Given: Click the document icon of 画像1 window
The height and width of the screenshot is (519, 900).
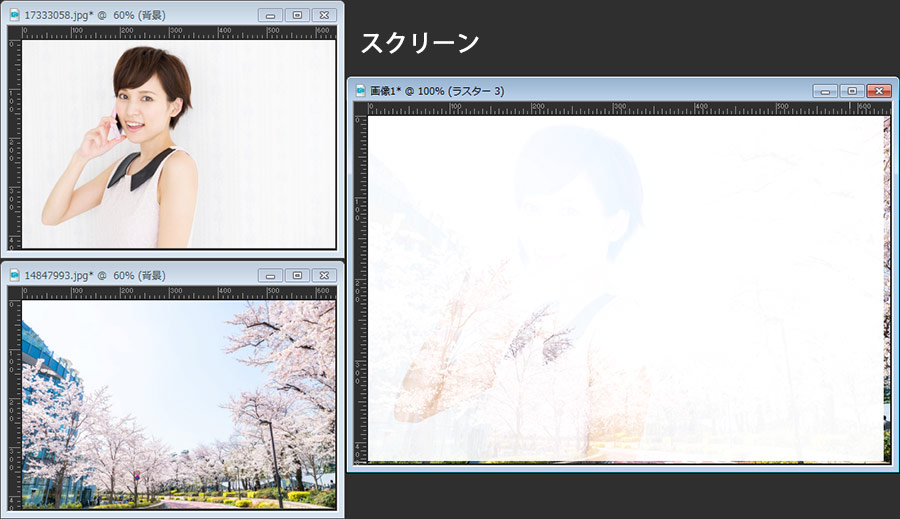Looking at the screenshot, I should click(x=361, y=91).
